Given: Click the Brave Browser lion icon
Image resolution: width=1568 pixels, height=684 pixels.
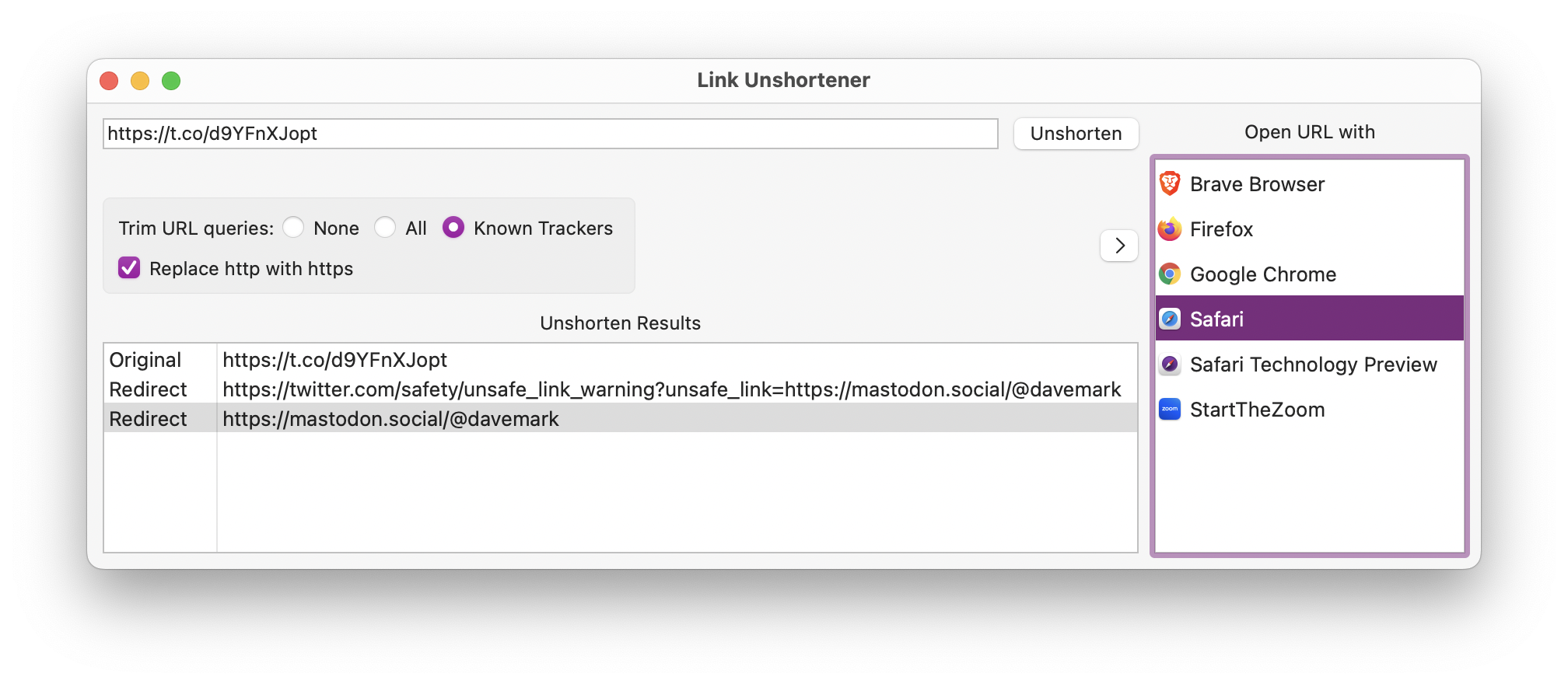Looking at the screenshot, I should tap(1170, 183).
